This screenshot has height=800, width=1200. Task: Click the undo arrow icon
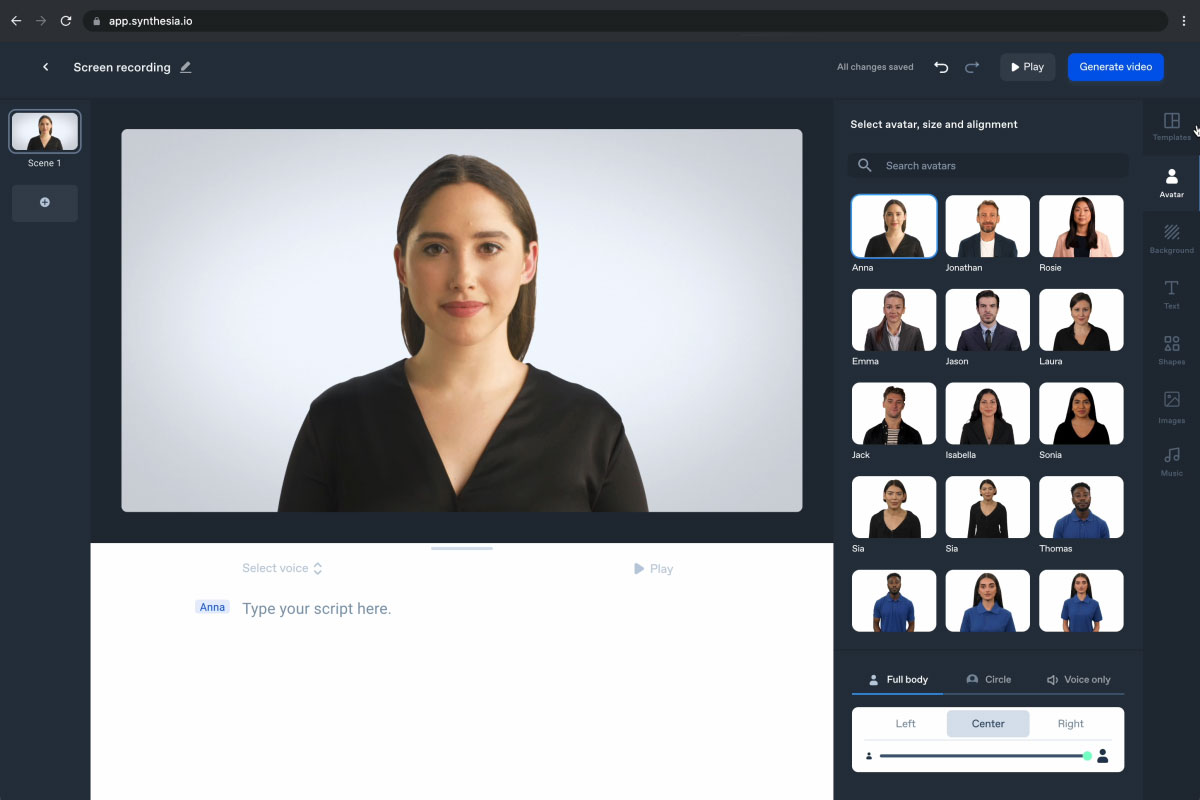point(940,66)
